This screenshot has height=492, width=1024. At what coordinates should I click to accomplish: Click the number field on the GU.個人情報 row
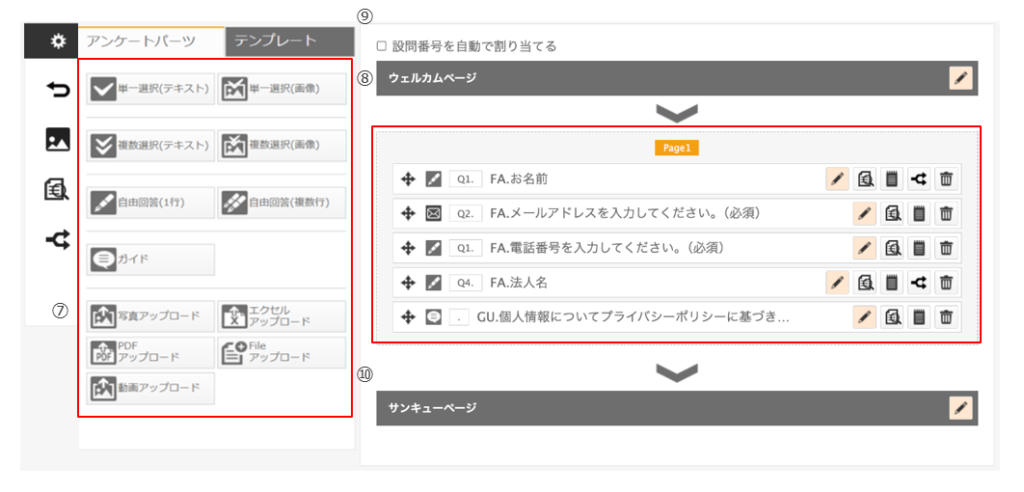460,318
